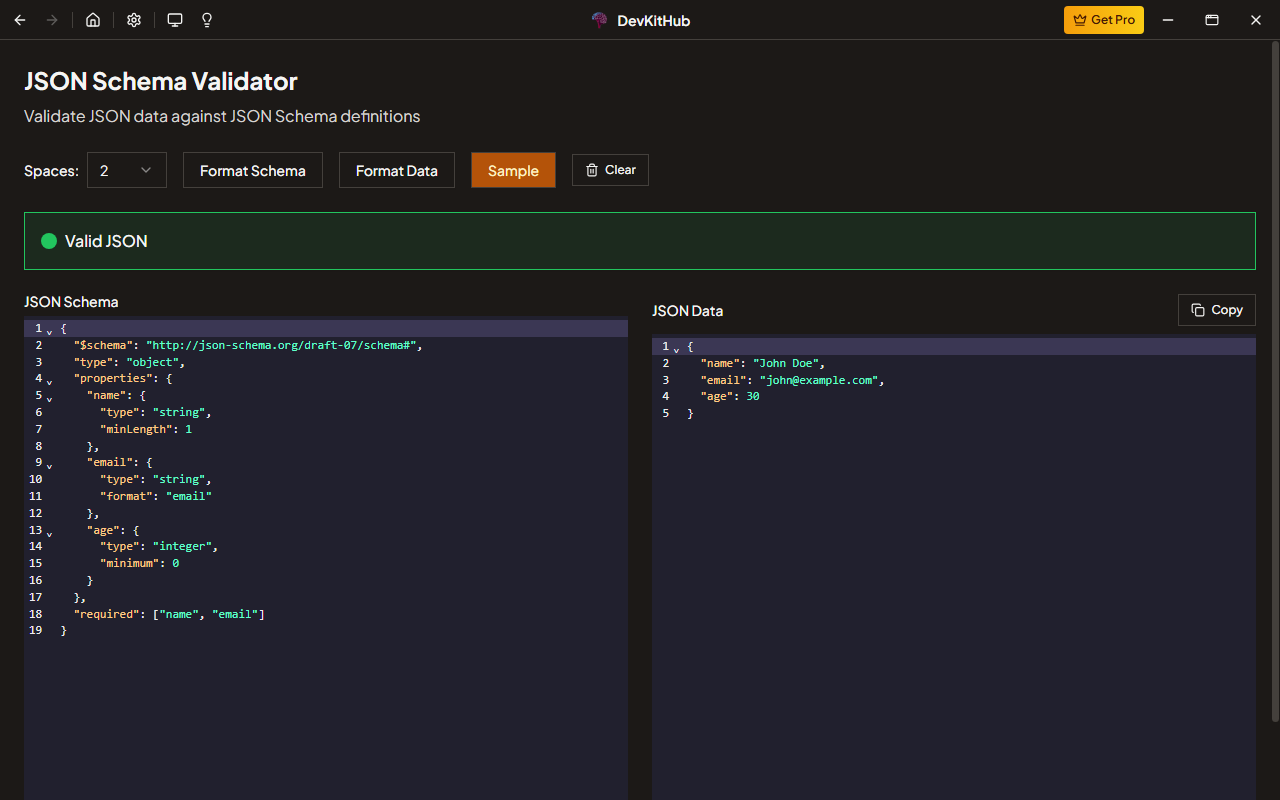Click the monitor display icon
The width and height of the screenshot is (1280, 800).
[x=175, y=20]
